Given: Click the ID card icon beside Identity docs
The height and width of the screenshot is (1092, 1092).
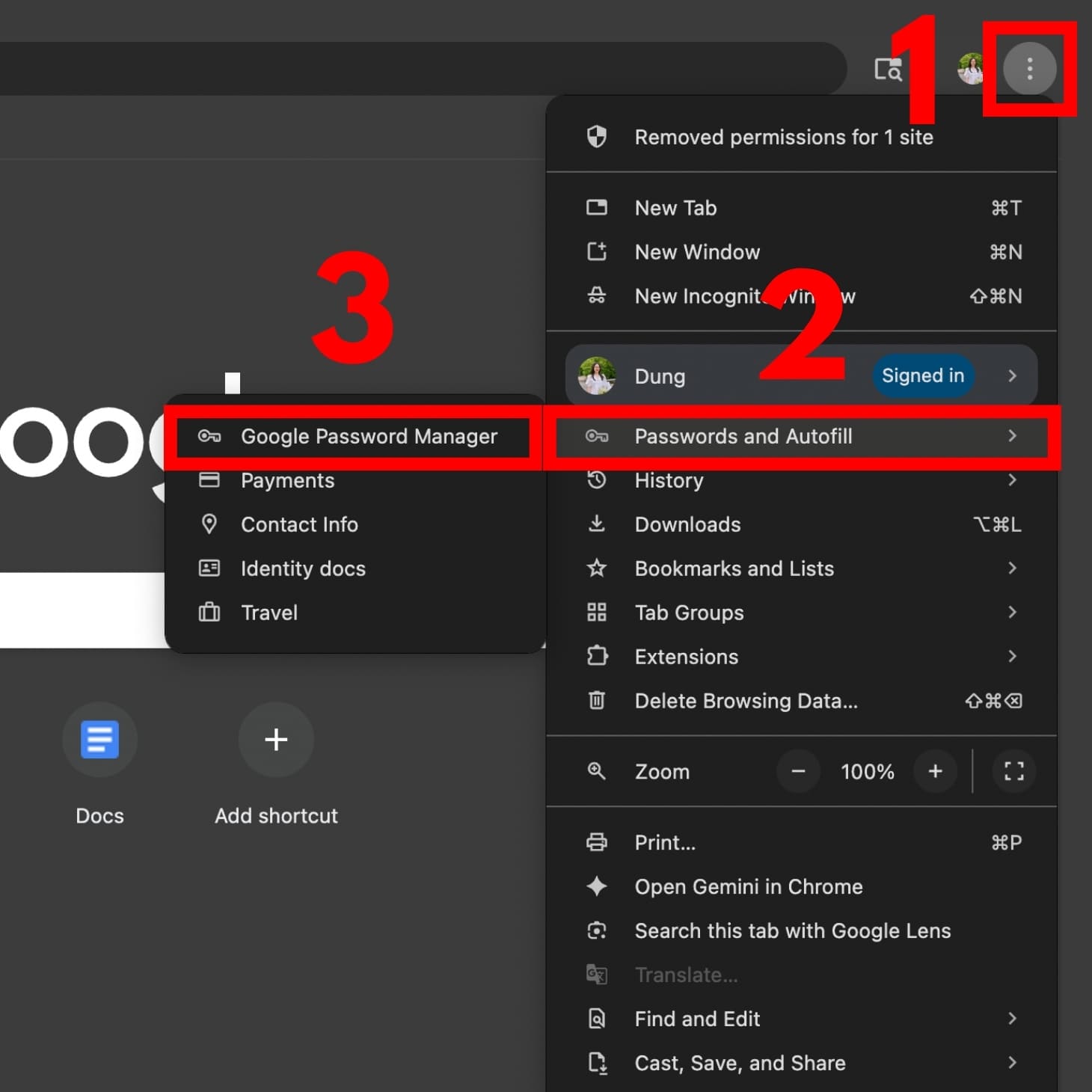Looking at the screenshot, I should click(x=209, y=568).
